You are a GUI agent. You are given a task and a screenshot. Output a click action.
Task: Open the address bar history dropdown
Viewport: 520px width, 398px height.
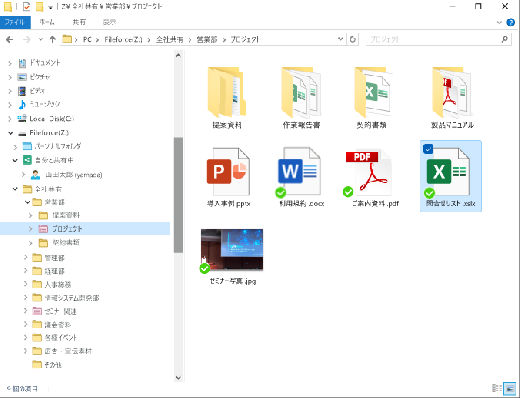pos(340,39)
